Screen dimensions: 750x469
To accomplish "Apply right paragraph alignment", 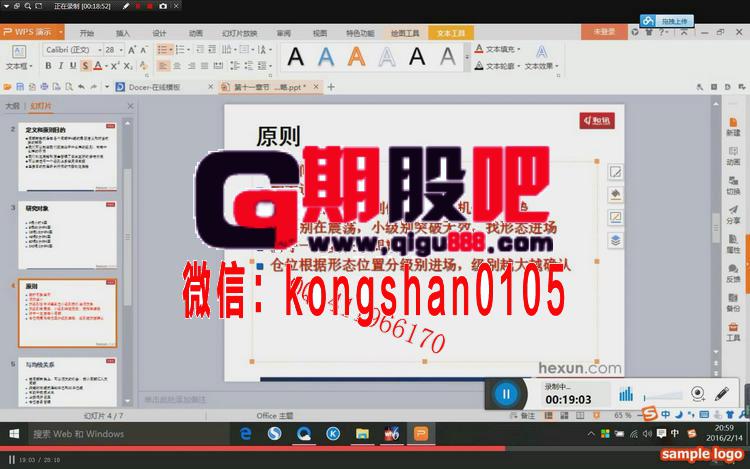I will (191, 65).
